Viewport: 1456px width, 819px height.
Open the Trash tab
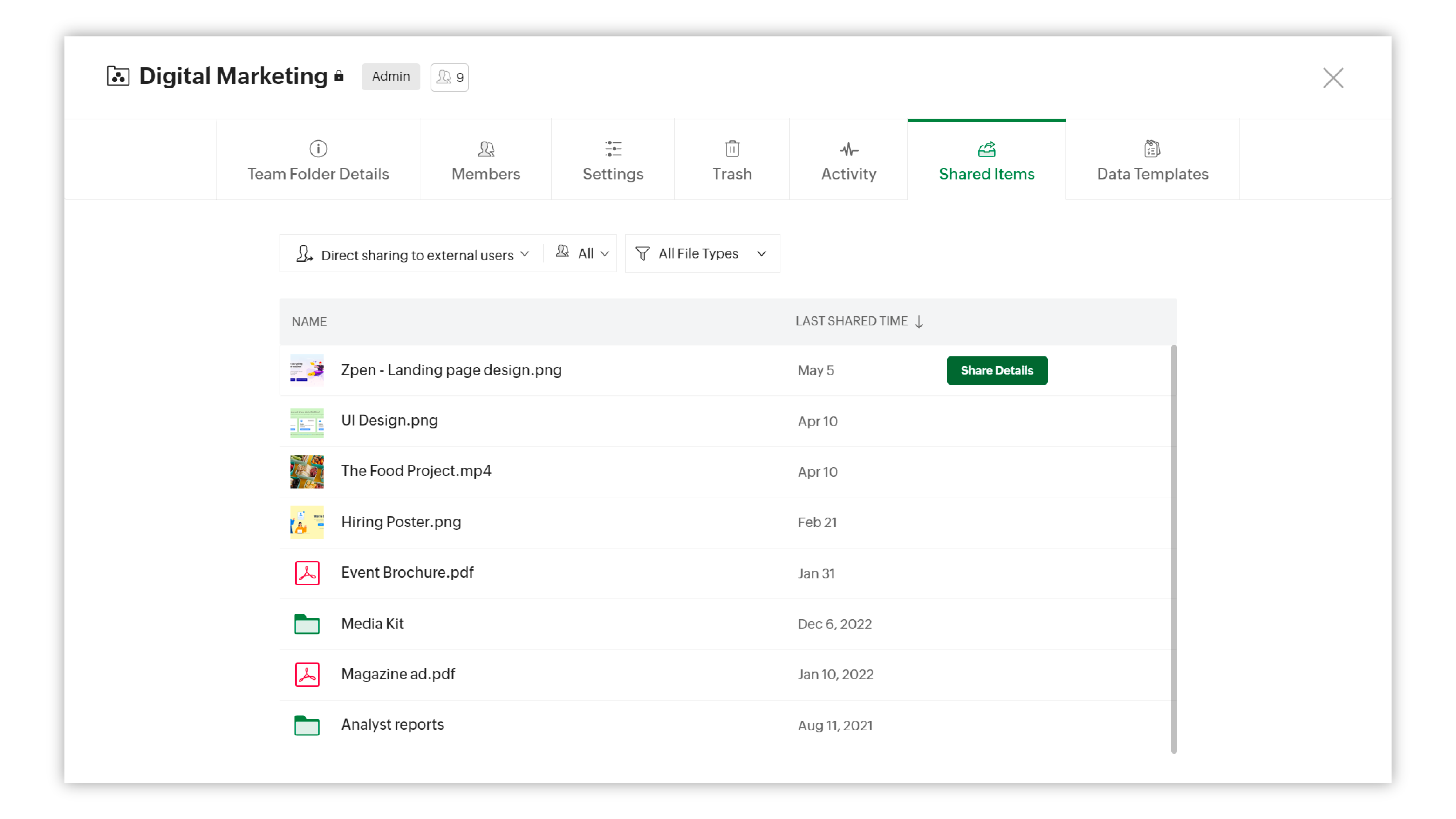tap(732, 161)
